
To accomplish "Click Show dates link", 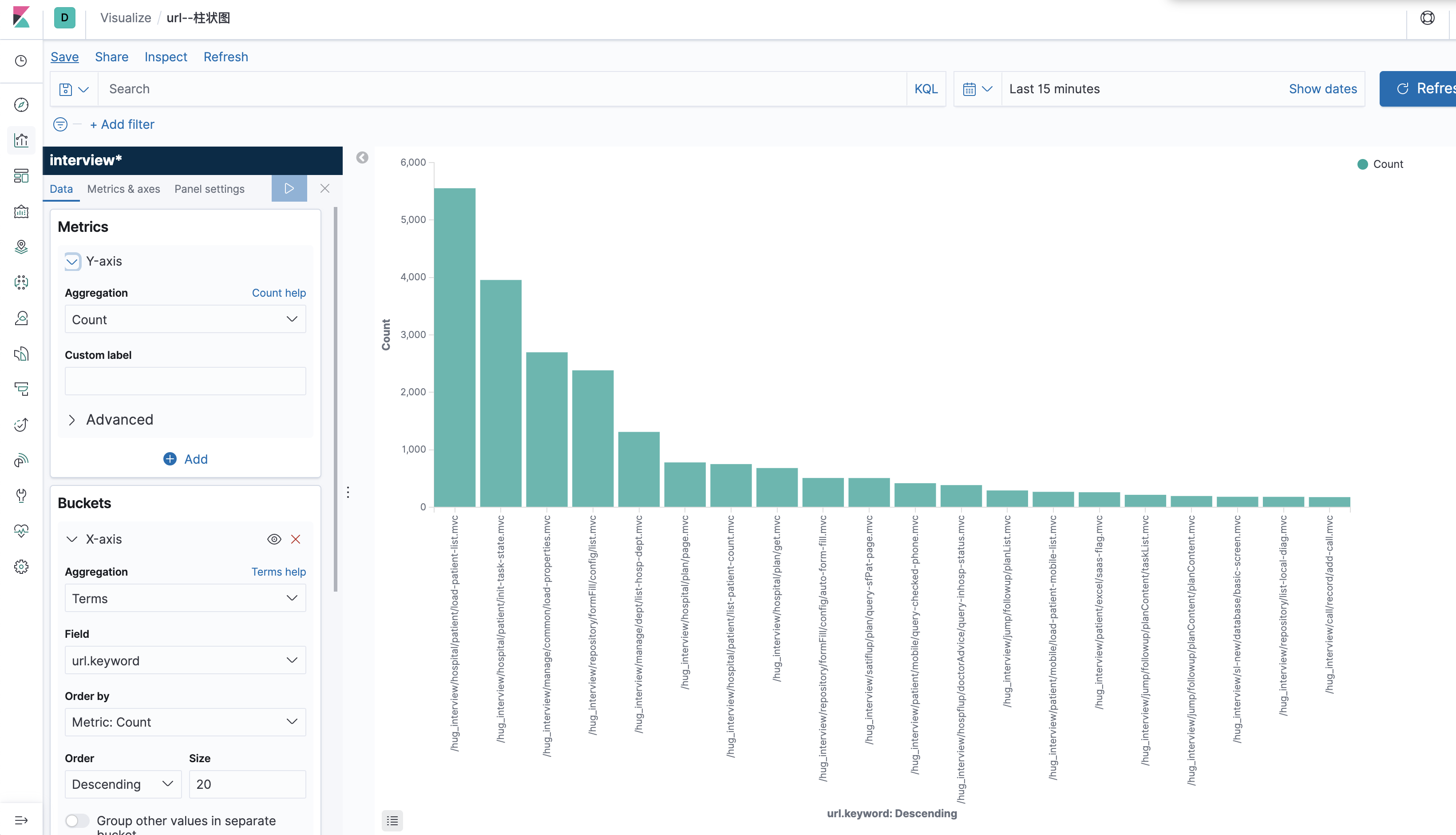I will [1323, 89].
